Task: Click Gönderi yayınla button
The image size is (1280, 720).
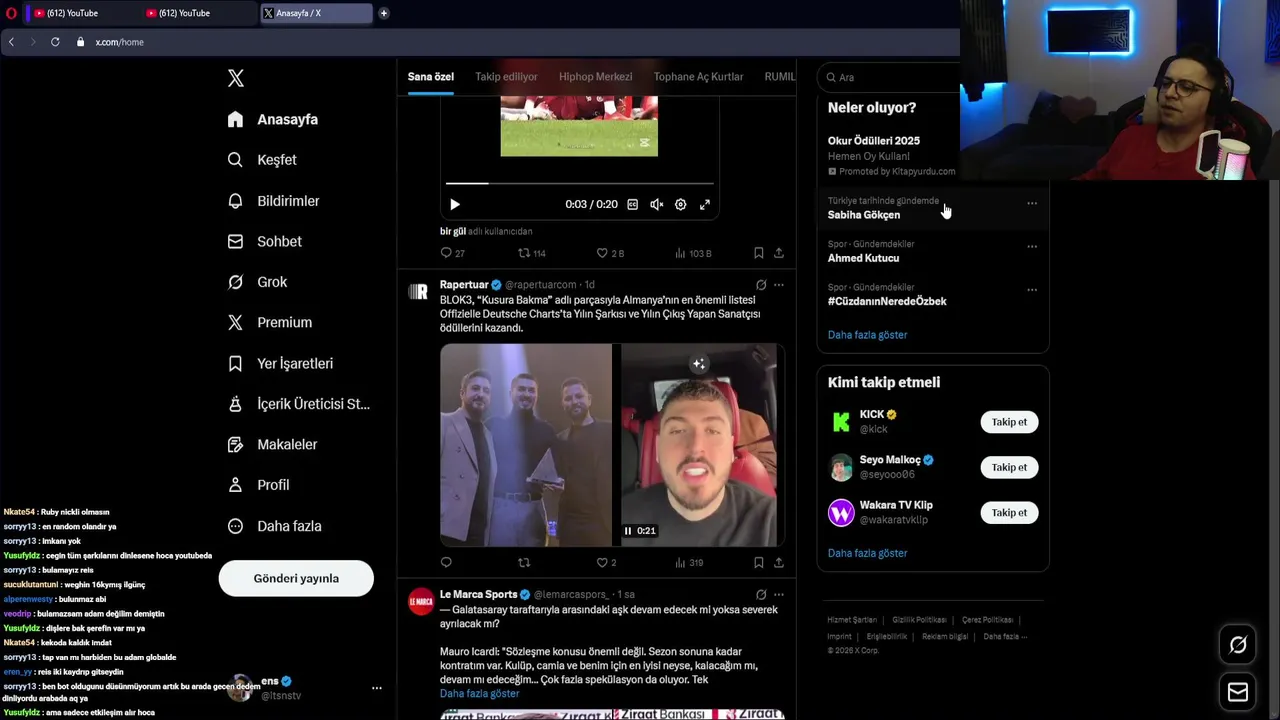Action: [x=296, y=578]
